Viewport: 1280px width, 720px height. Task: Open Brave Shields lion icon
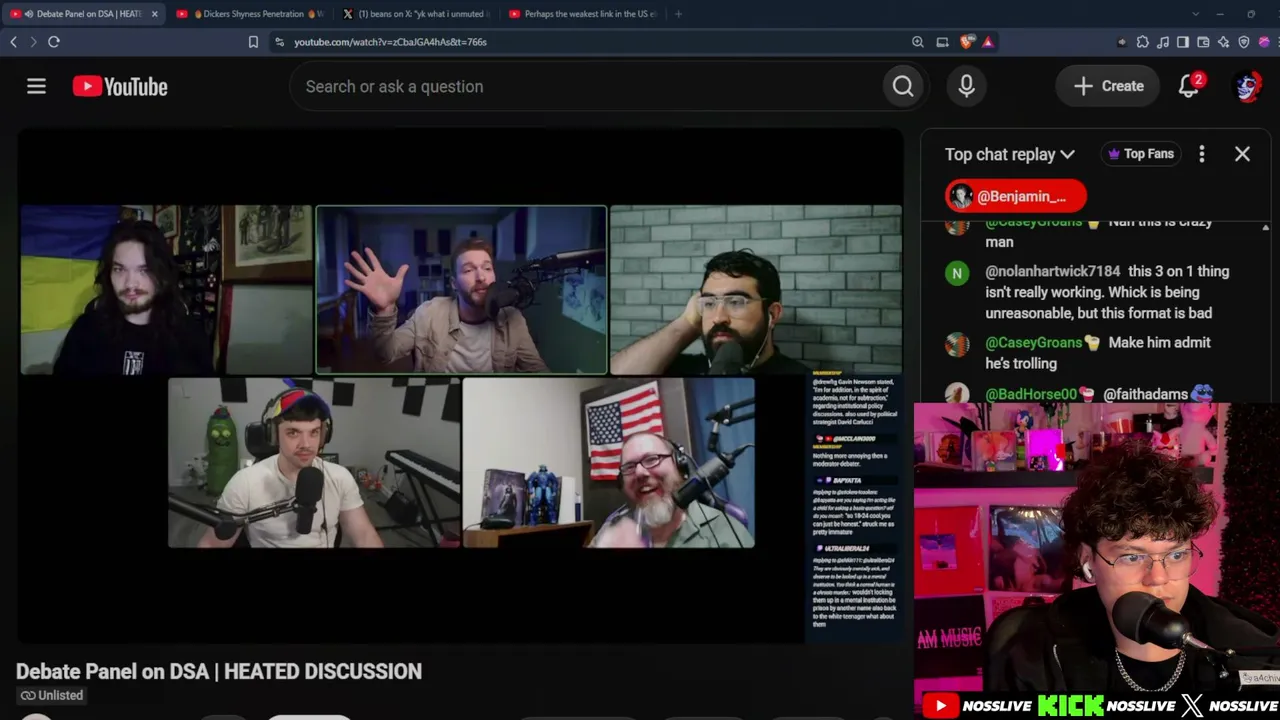[966, 42]
